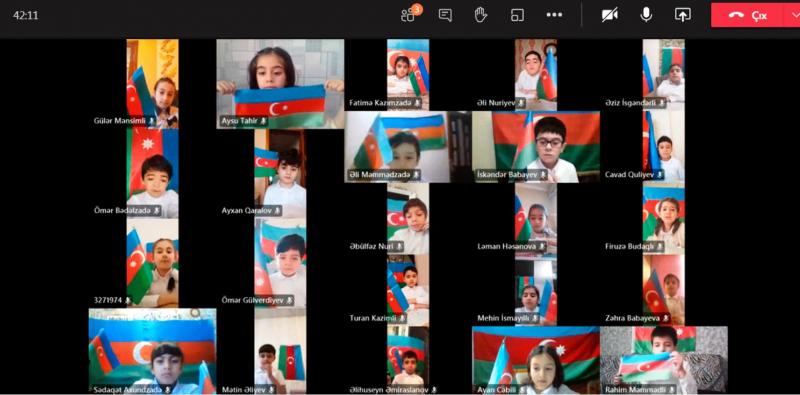The height and width of the screenshot is (395, 800).
Task: Click the 42:11 meeting timer
Action: (26, 15)
